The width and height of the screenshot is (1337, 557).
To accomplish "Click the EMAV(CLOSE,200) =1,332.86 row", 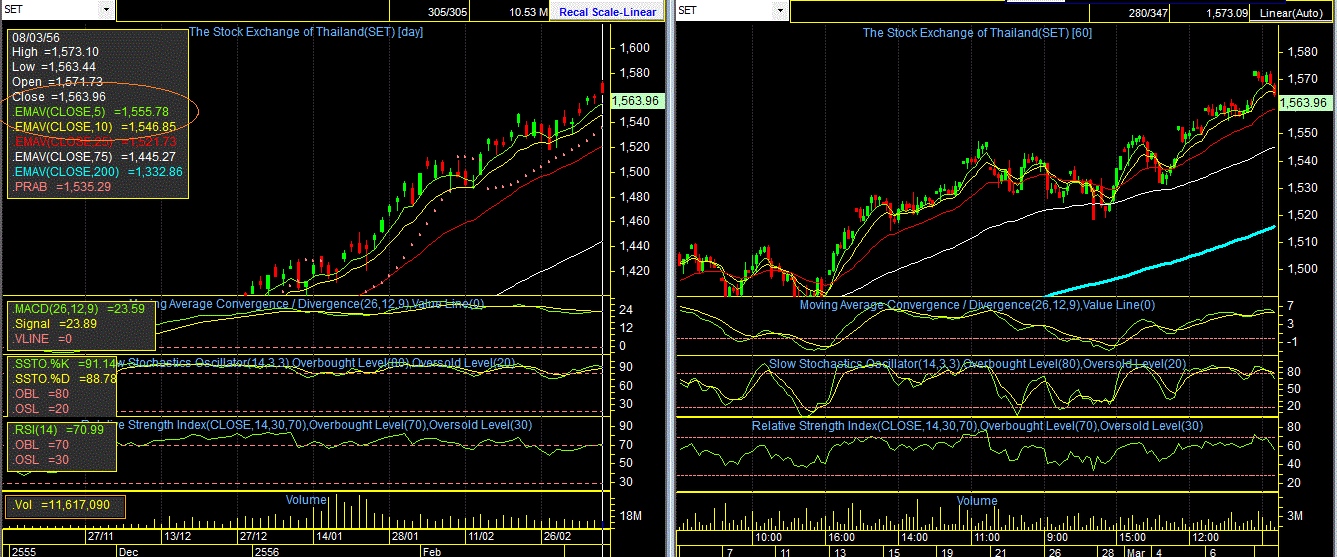I will [97, 172].
